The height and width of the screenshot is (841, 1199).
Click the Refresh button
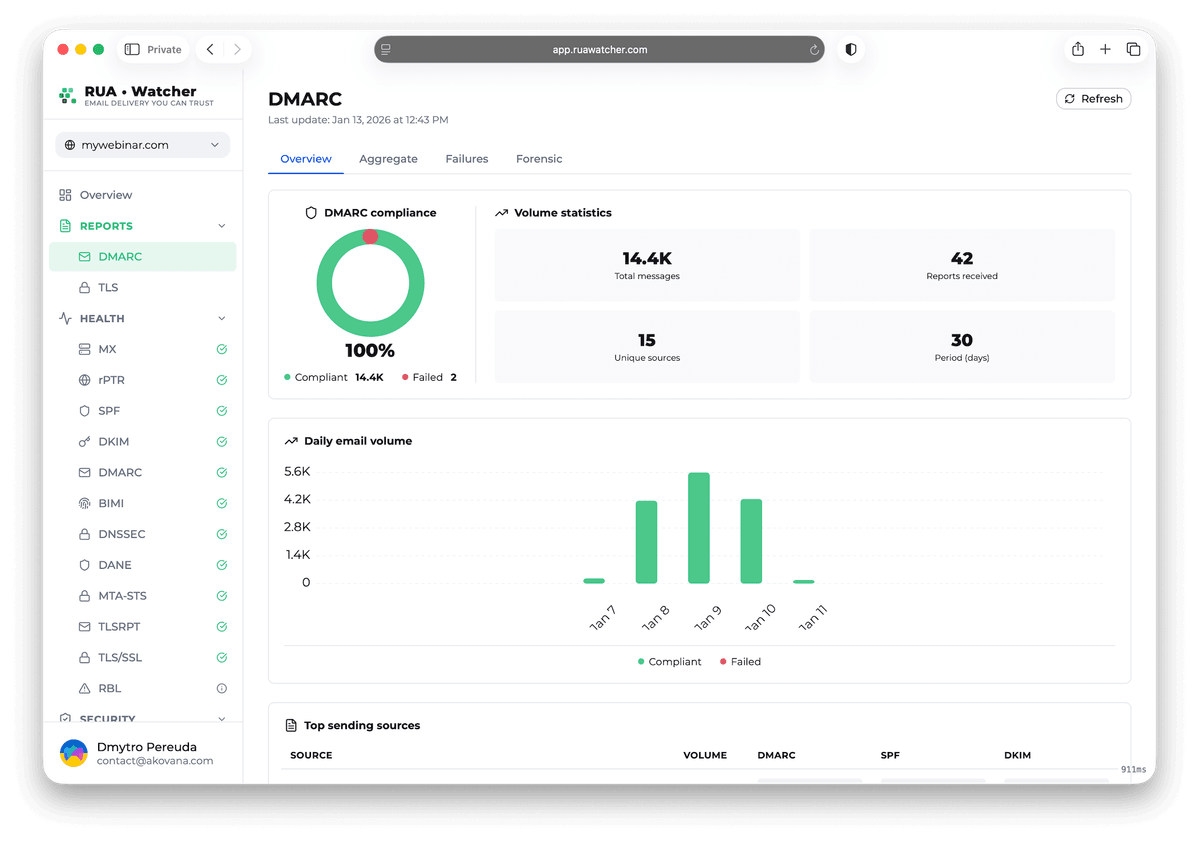pyautogui.click(x=1093, y=99)
